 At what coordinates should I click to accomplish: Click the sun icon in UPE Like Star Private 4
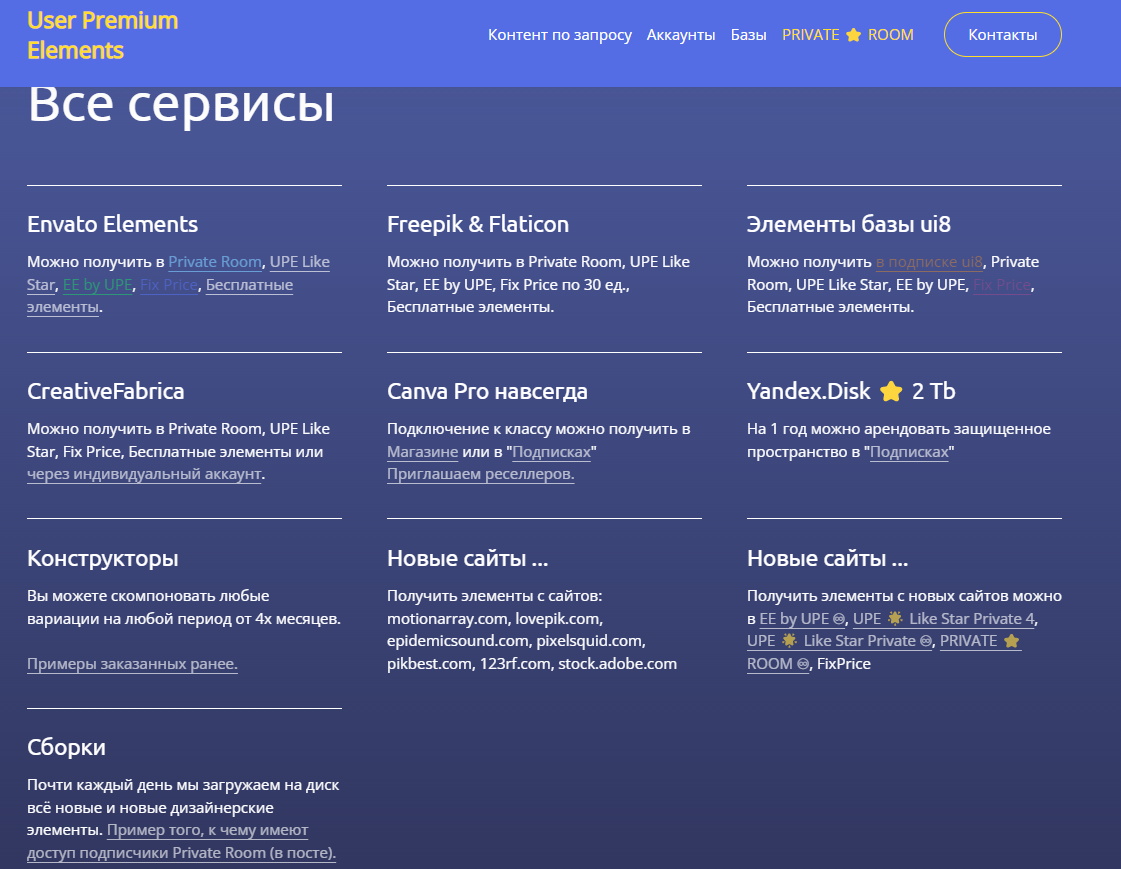click(x=895, y=619)
